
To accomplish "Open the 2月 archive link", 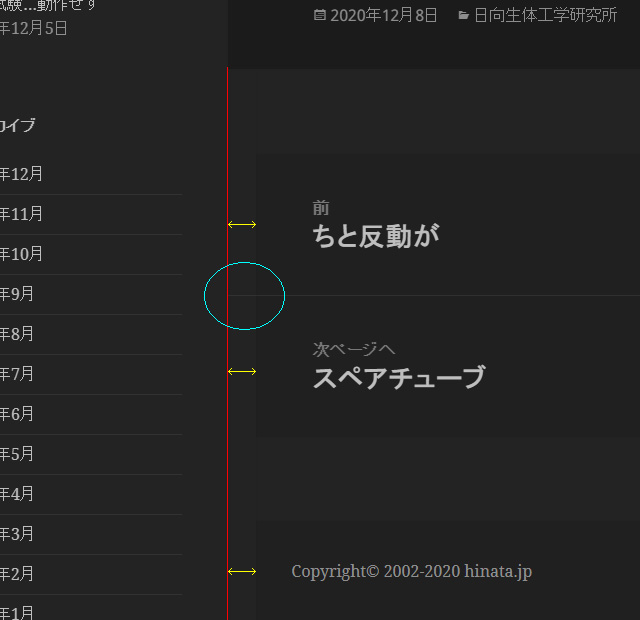I will pos(17,574).
